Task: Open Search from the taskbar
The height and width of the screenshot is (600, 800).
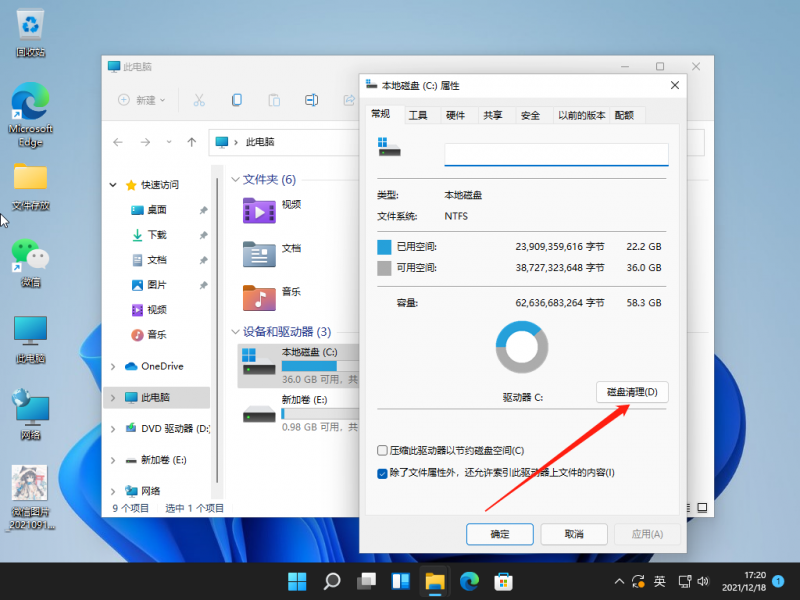Action: pos(332,580)
